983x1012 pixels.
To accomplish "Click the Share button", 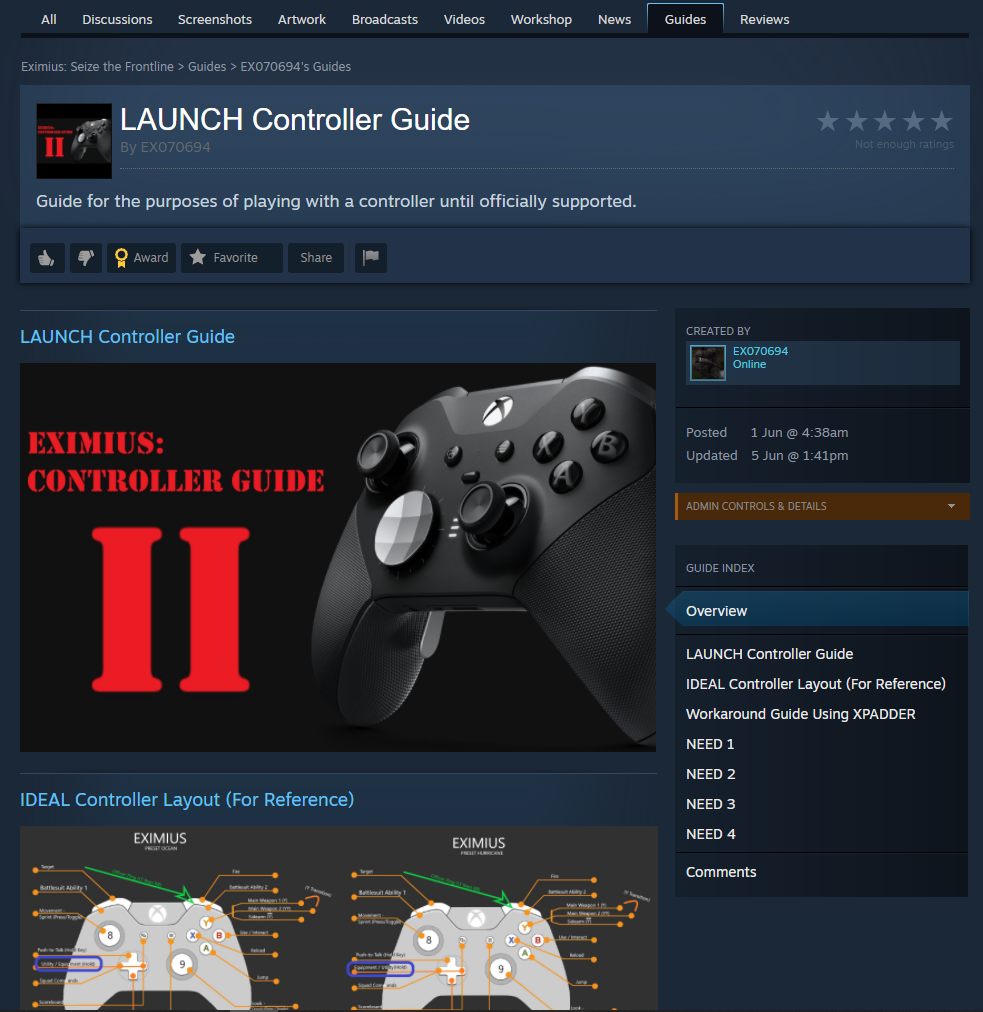I will [x=316, y=258].
